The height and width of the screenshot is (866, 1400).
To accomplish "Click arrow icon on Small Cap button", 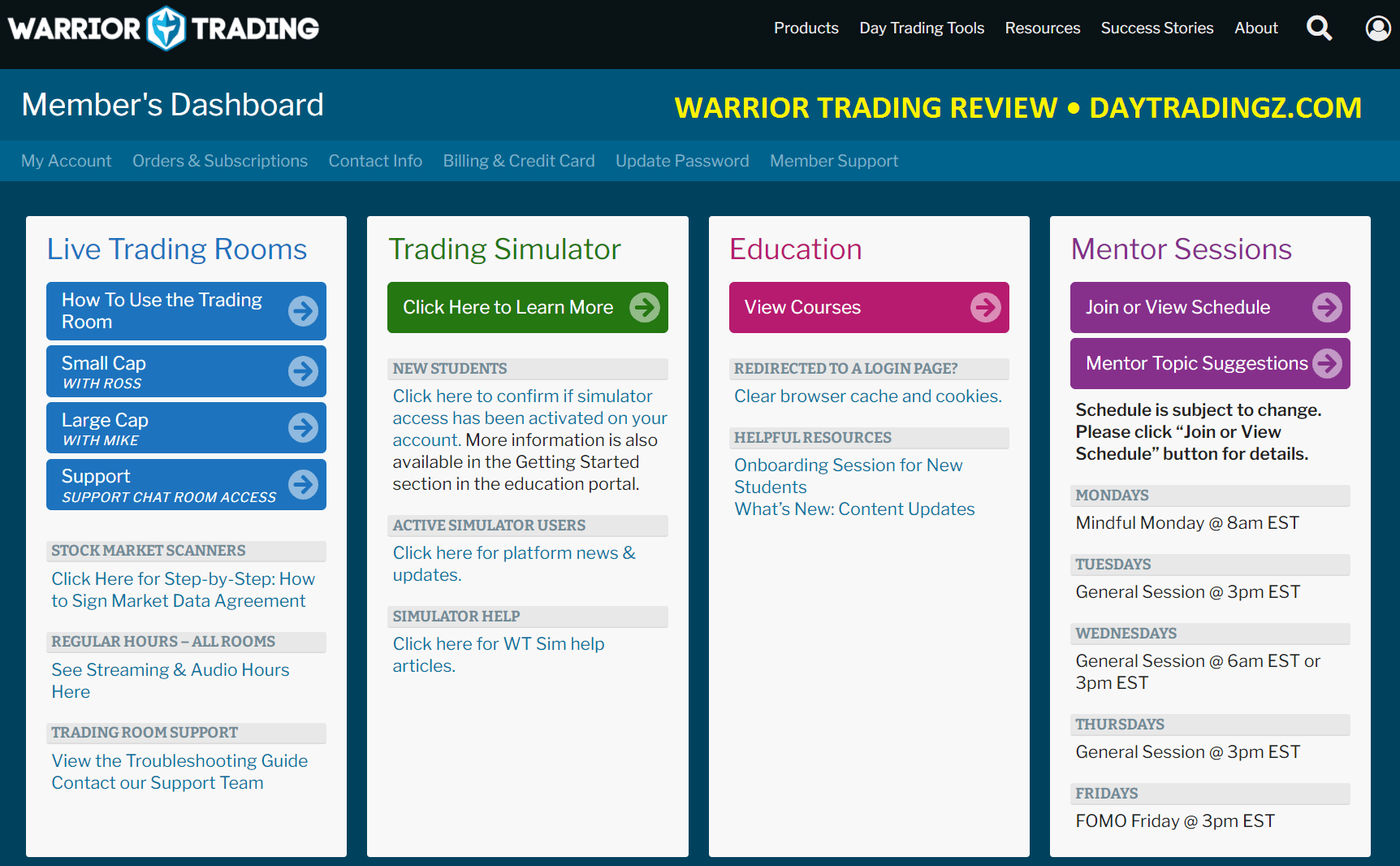I will [x=304, y=371].
